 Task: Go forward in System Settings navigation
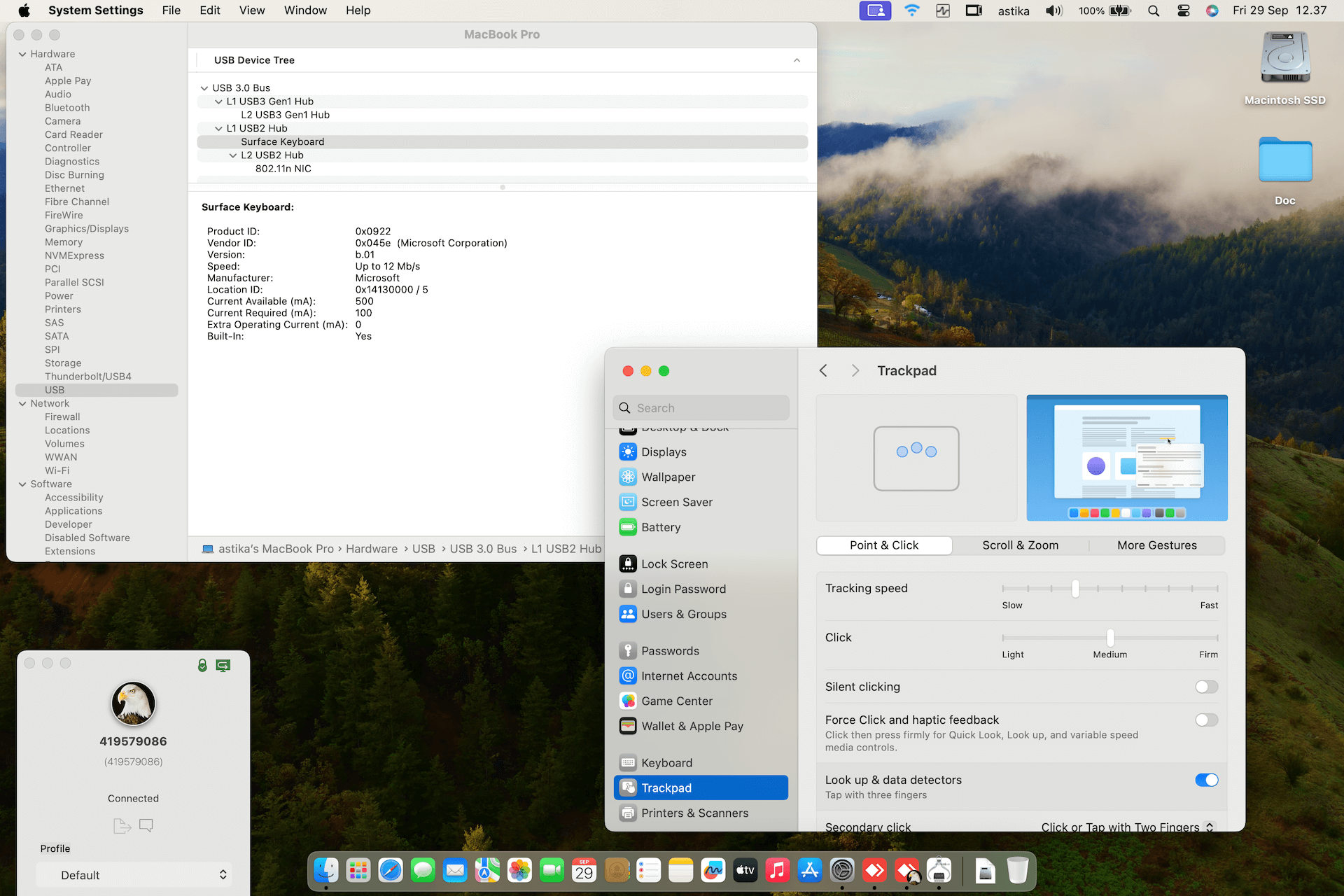click(855, 370)
